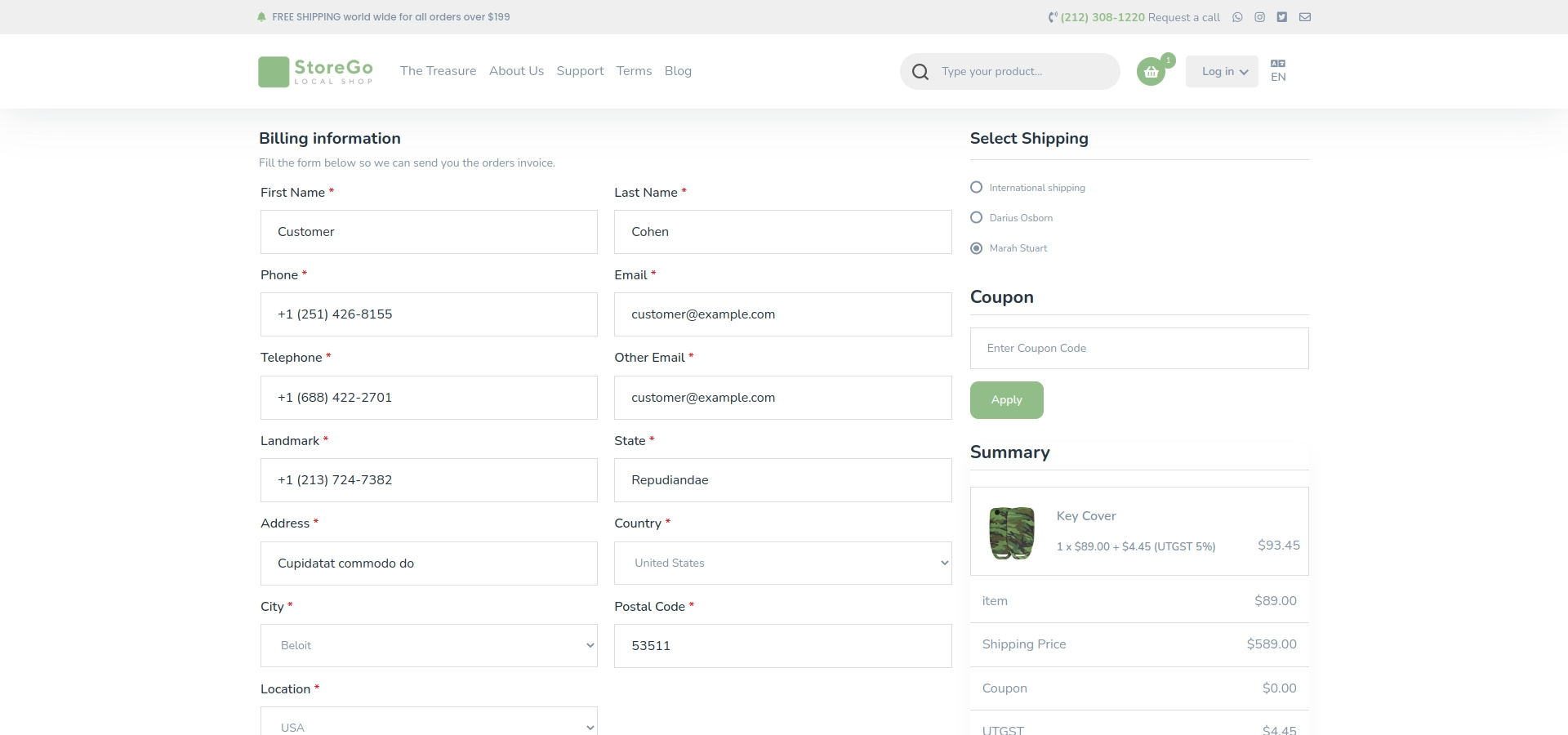Screen dimensions: 1568x735
Task: Click the search magnifier icon
Action: (x=920, y=72)
